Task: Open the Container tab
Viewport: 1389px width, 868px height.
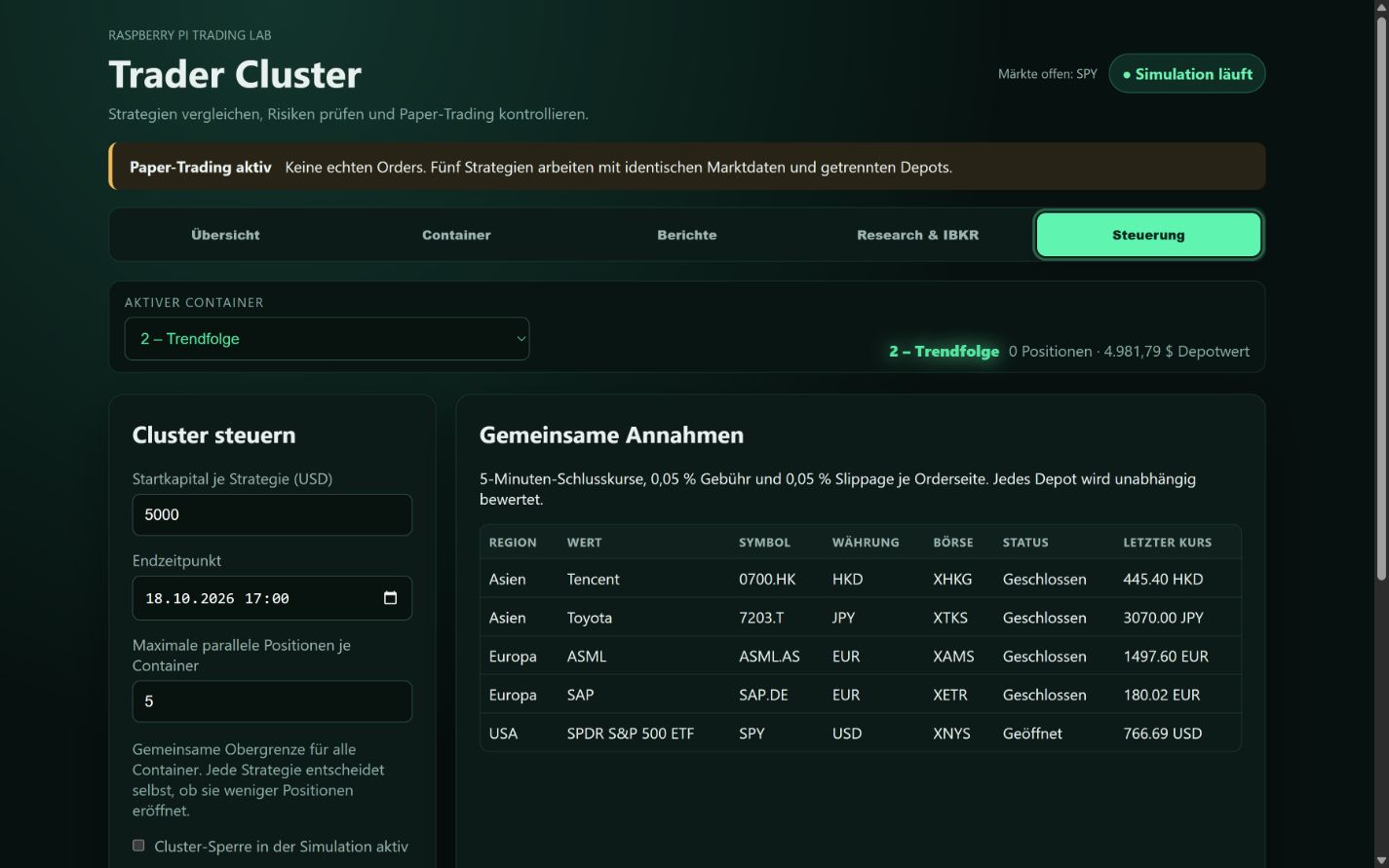Action: pos(456,235)
